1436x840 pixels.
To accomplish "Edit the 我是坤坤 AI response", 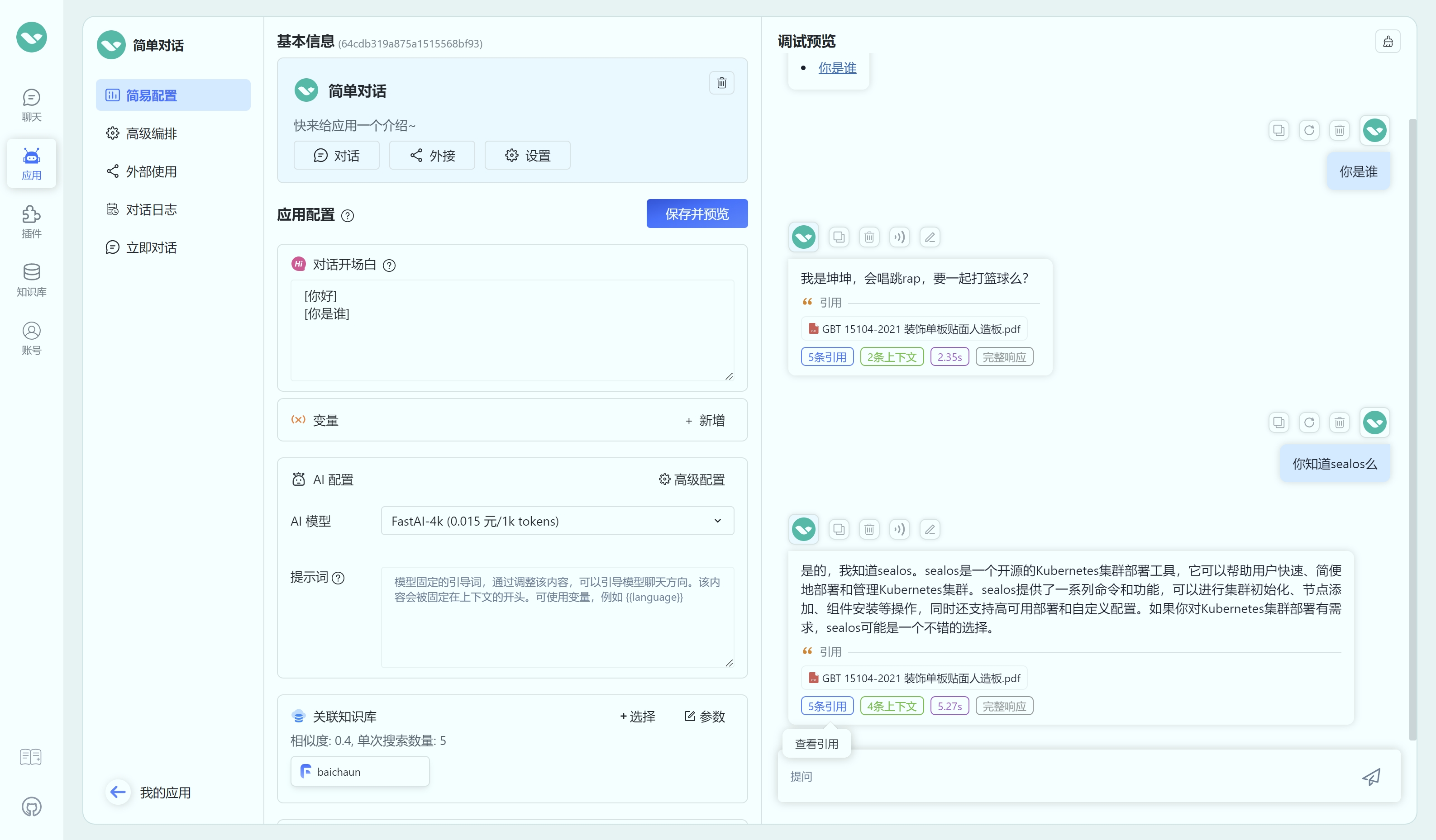I will (x=930, y=237).
